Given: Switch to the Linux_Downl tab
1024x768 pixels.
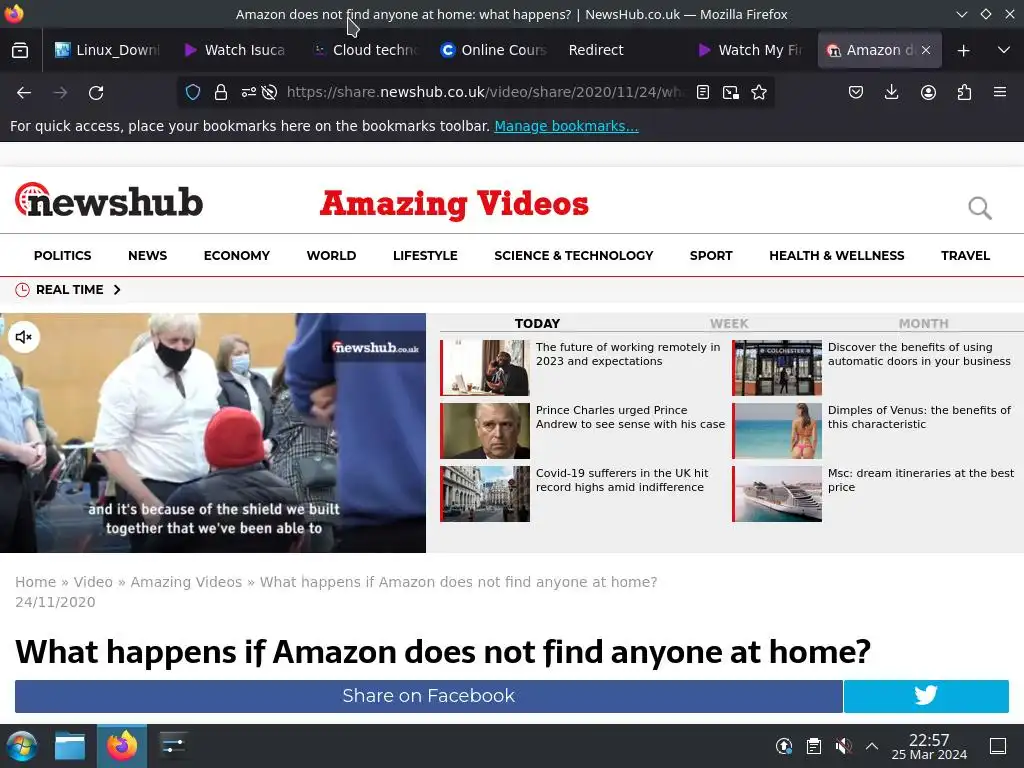Looking at the screenshot, I should [108, 50].
